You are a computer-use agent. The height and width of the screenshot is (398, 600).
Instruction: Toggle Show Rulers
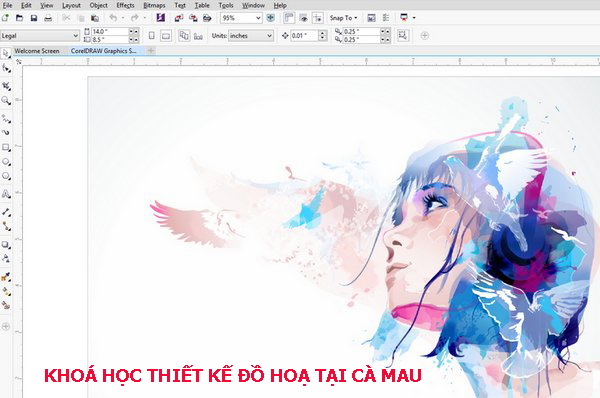point(289,18)
